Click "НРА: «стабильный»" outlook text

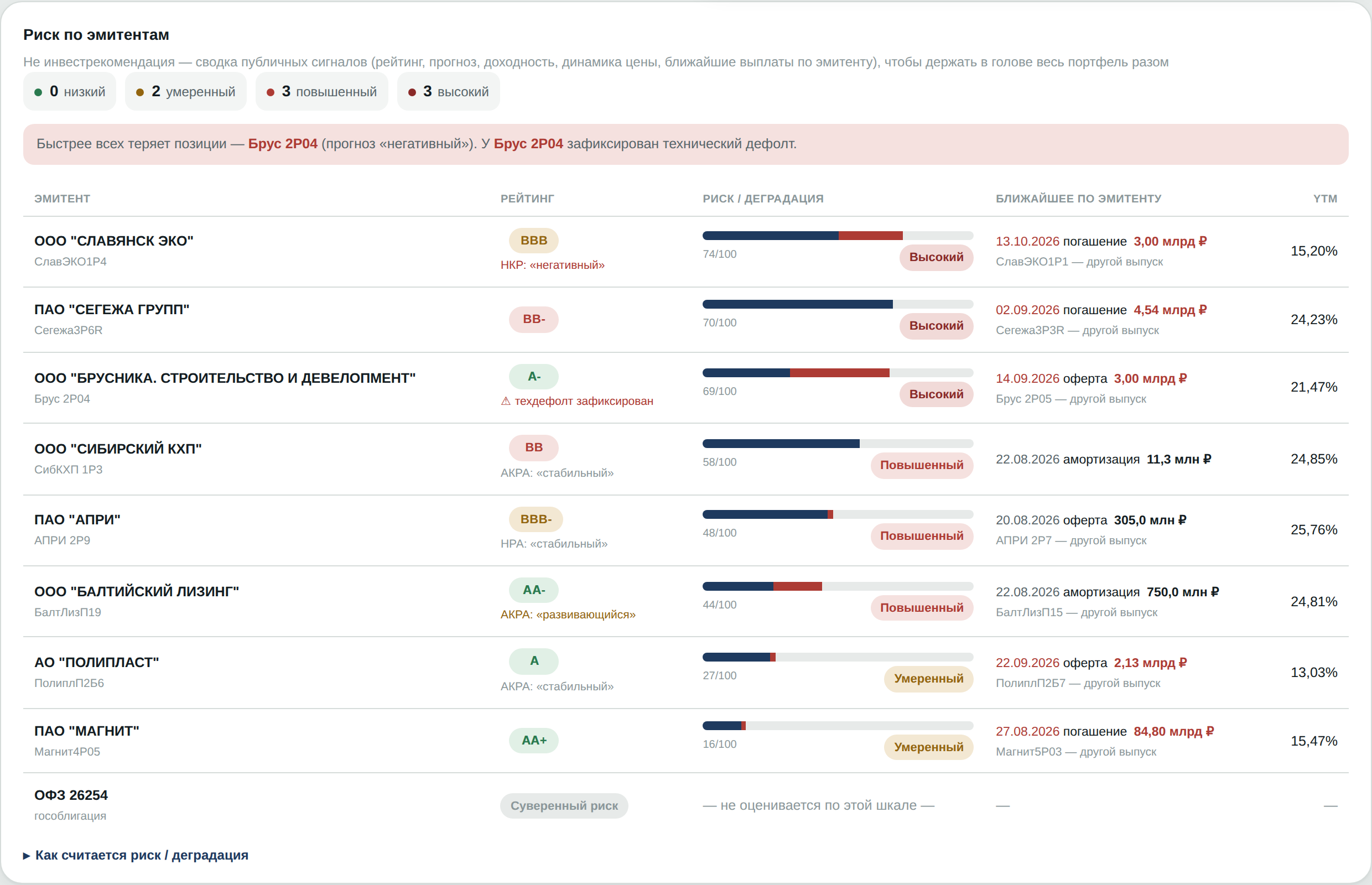pos(554,544)
